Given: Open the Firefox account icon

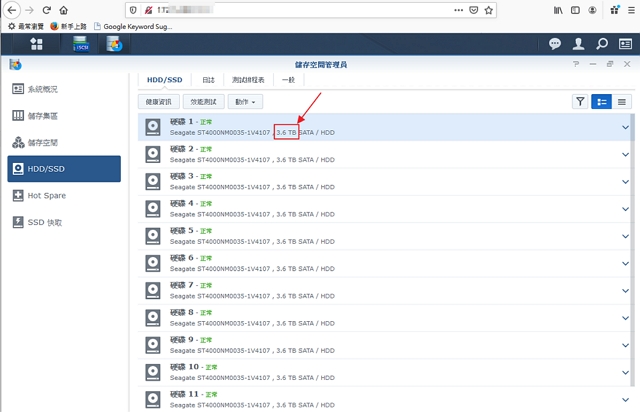Looking at the screenshot, I should coord(592,10).
